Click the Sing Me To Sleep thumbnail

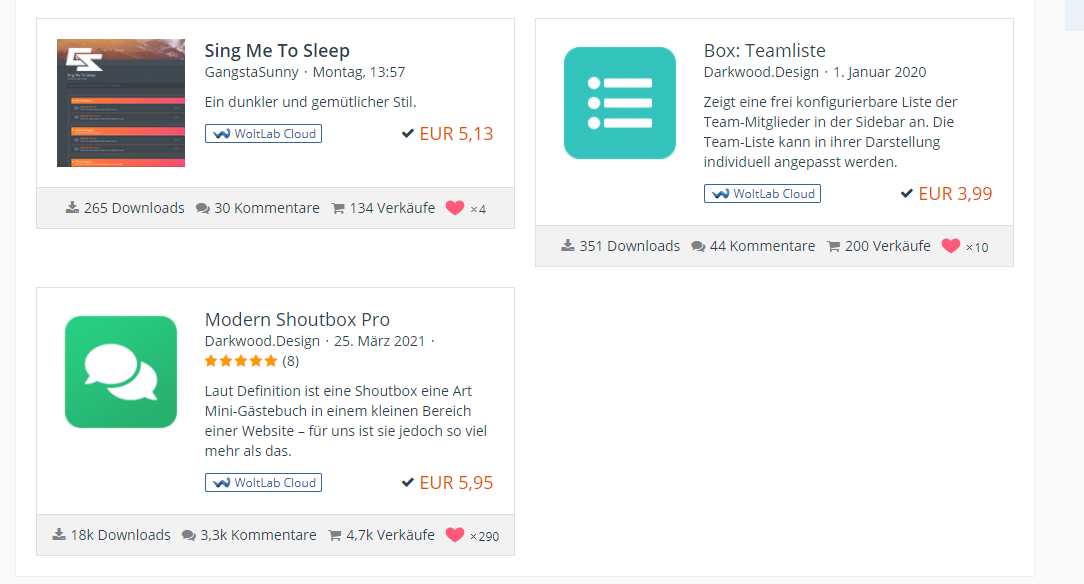(121, 103)
